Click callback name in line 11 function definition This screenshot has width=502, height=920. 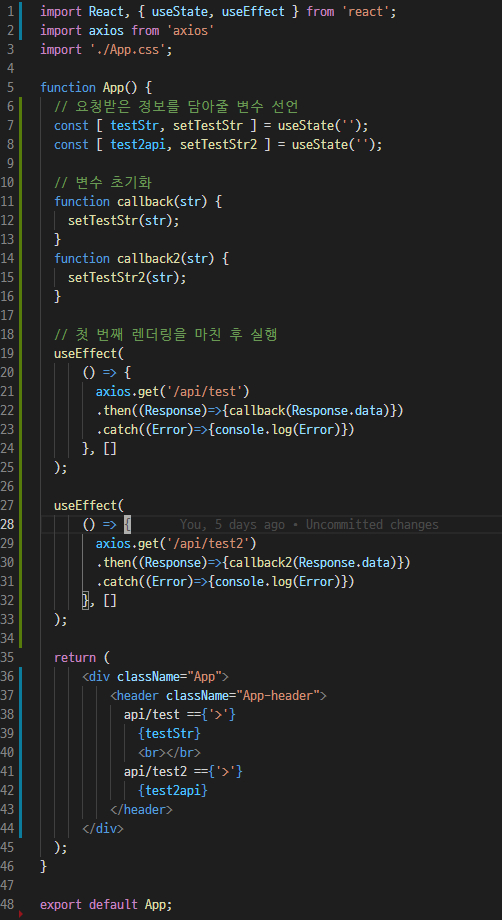point(145,201)
